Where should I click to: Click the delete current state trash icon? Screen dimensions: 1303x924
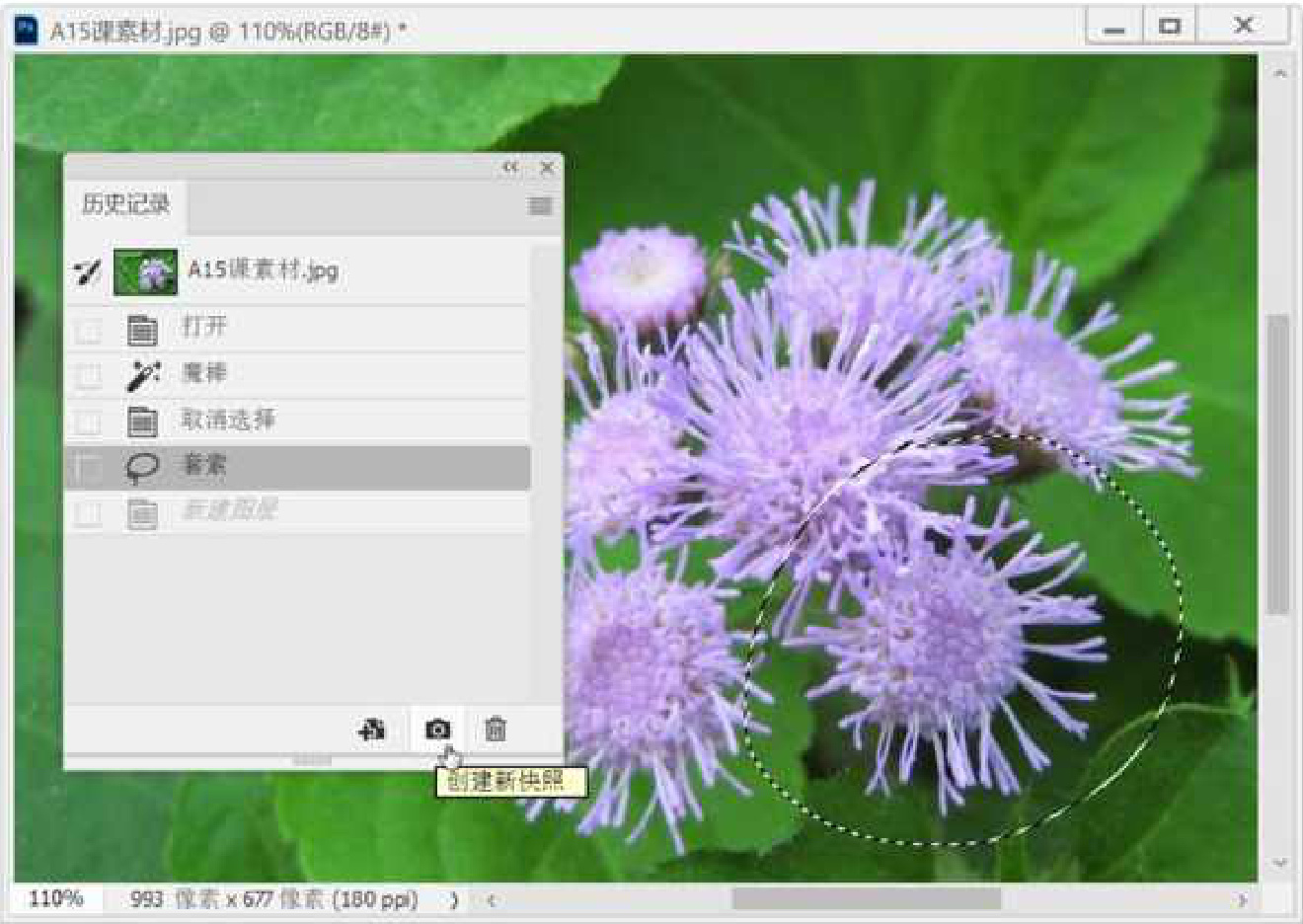(496, 730)
